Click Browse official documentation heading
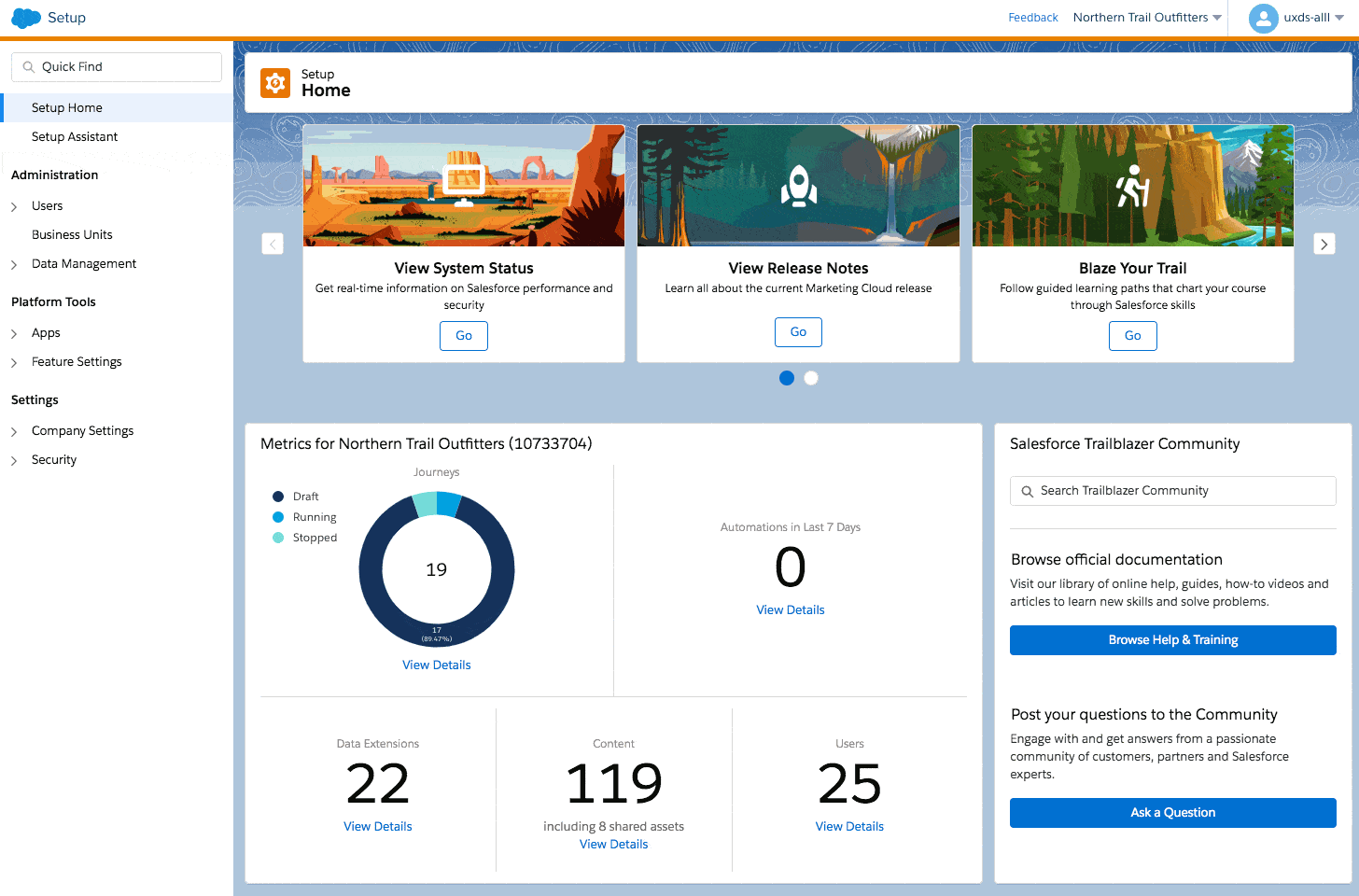The height and width of the screenshot is (896, 1359). pyautogui.click(x=1116, y=560)
